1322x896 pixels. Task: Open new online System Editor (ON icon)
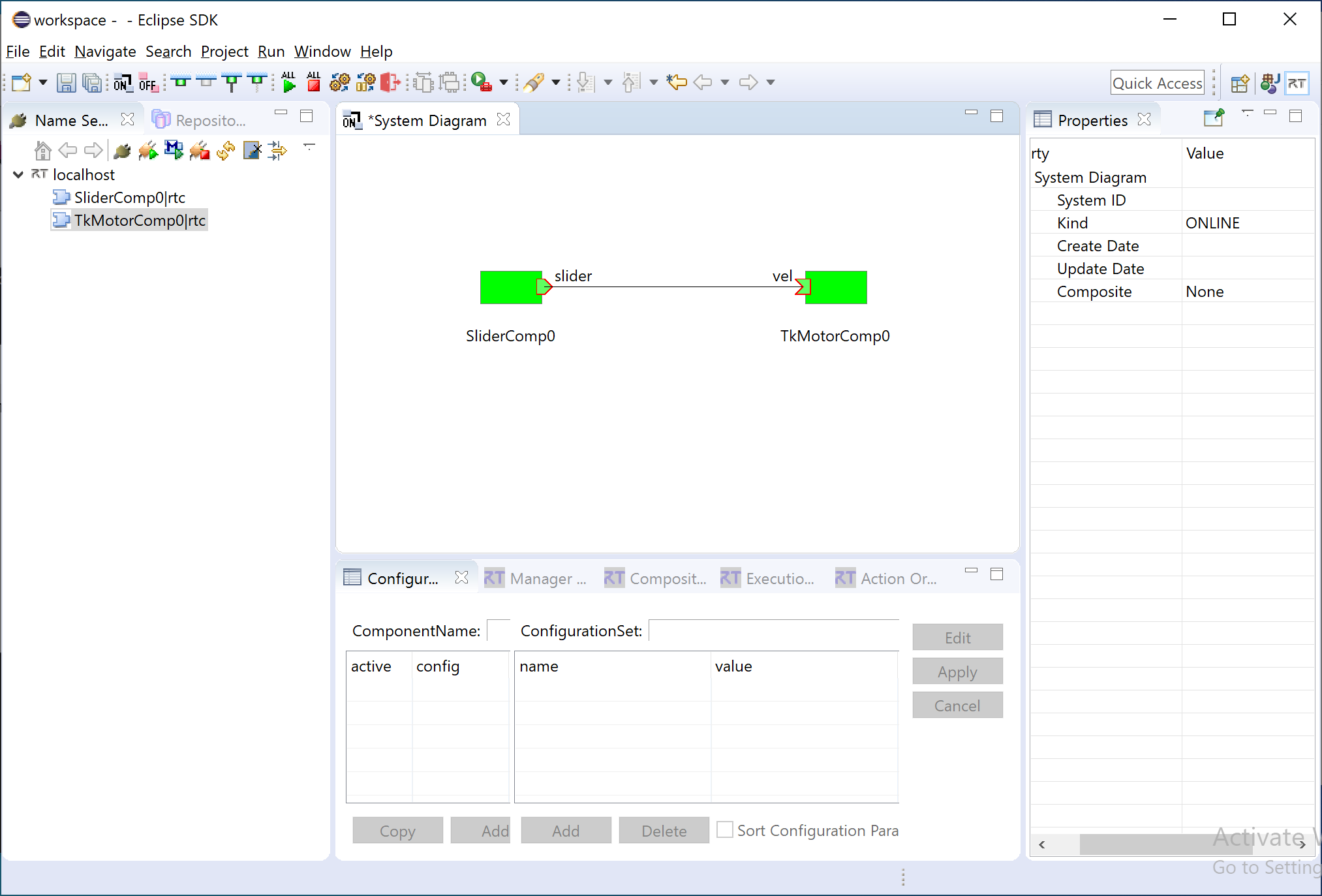point(122,83)
